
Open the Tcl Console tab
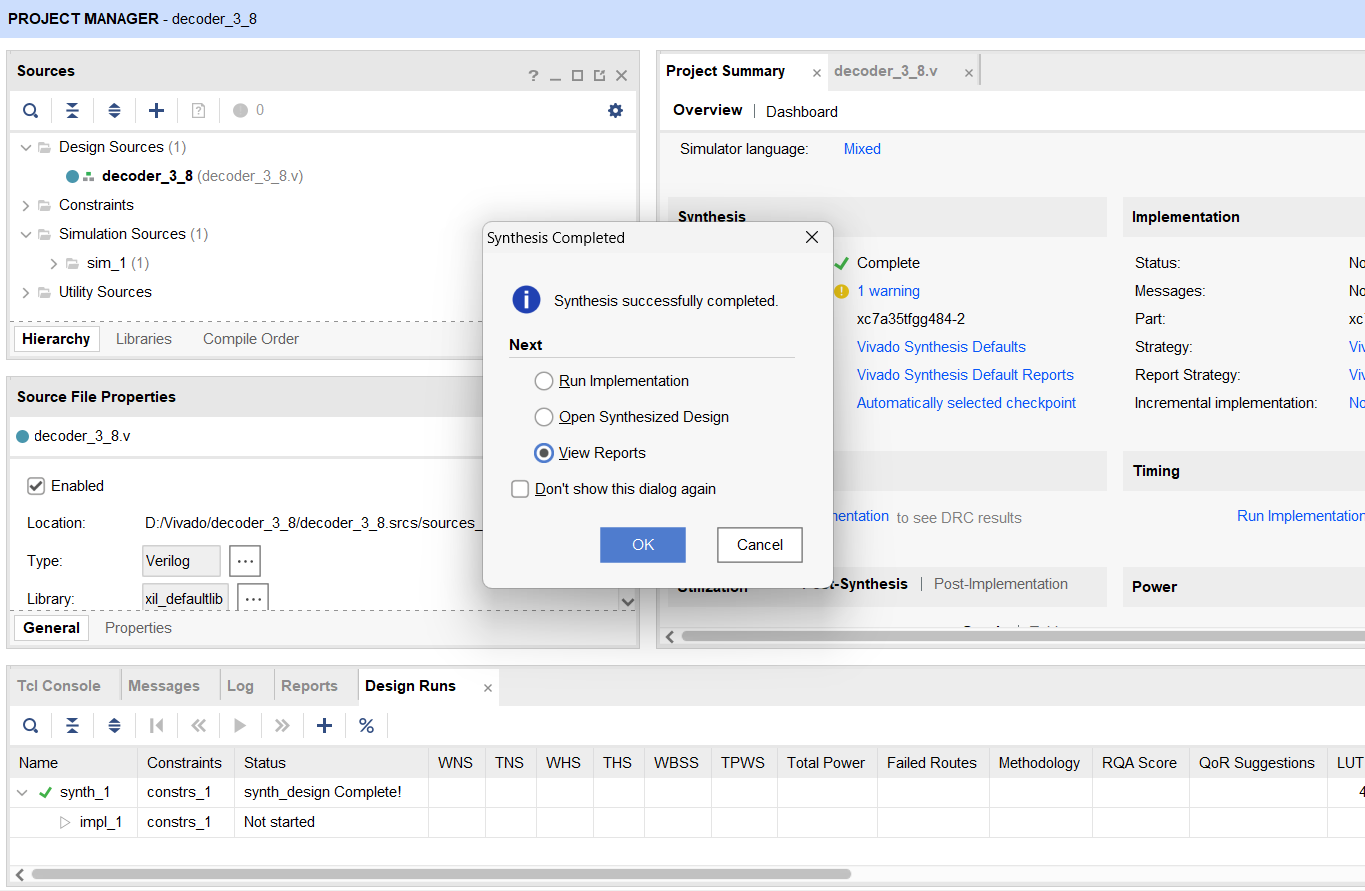click(x=59, y=686)
